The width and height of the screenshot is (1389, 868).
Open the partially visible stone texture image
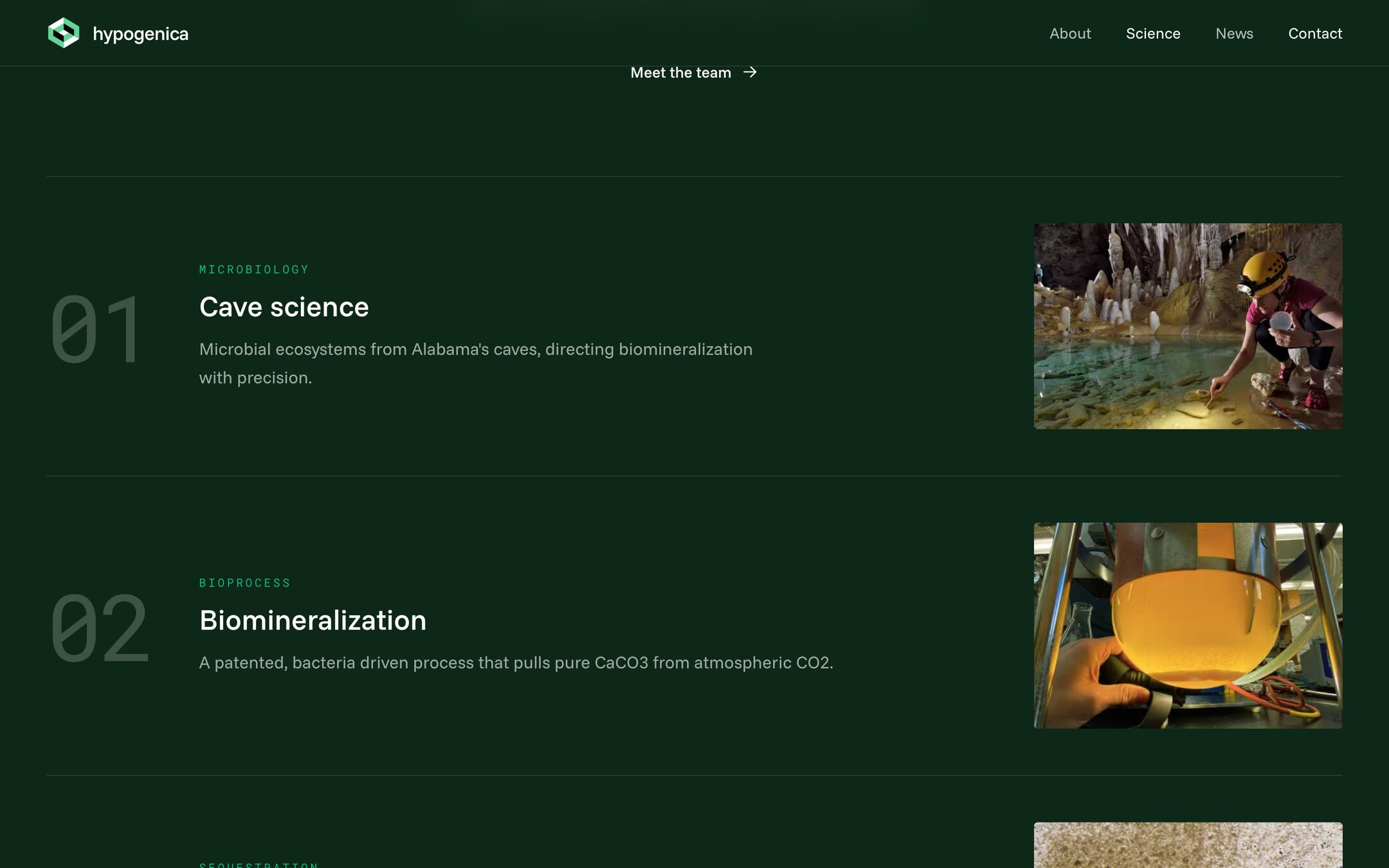coord(1188,845)
